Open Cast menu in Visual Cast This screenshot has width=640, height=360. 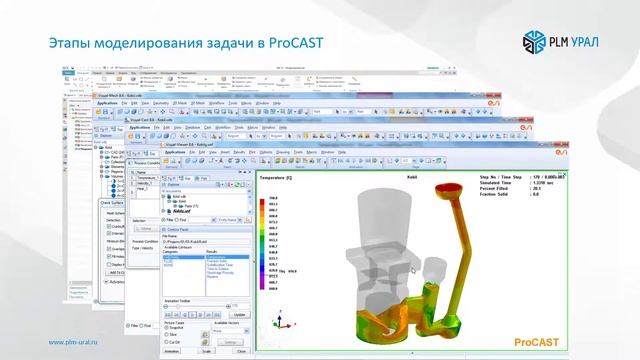[x=208, y=128]
